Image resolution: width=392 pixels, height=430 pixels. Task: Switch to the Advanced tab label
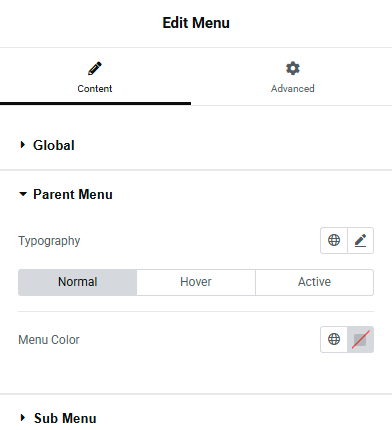293,89
